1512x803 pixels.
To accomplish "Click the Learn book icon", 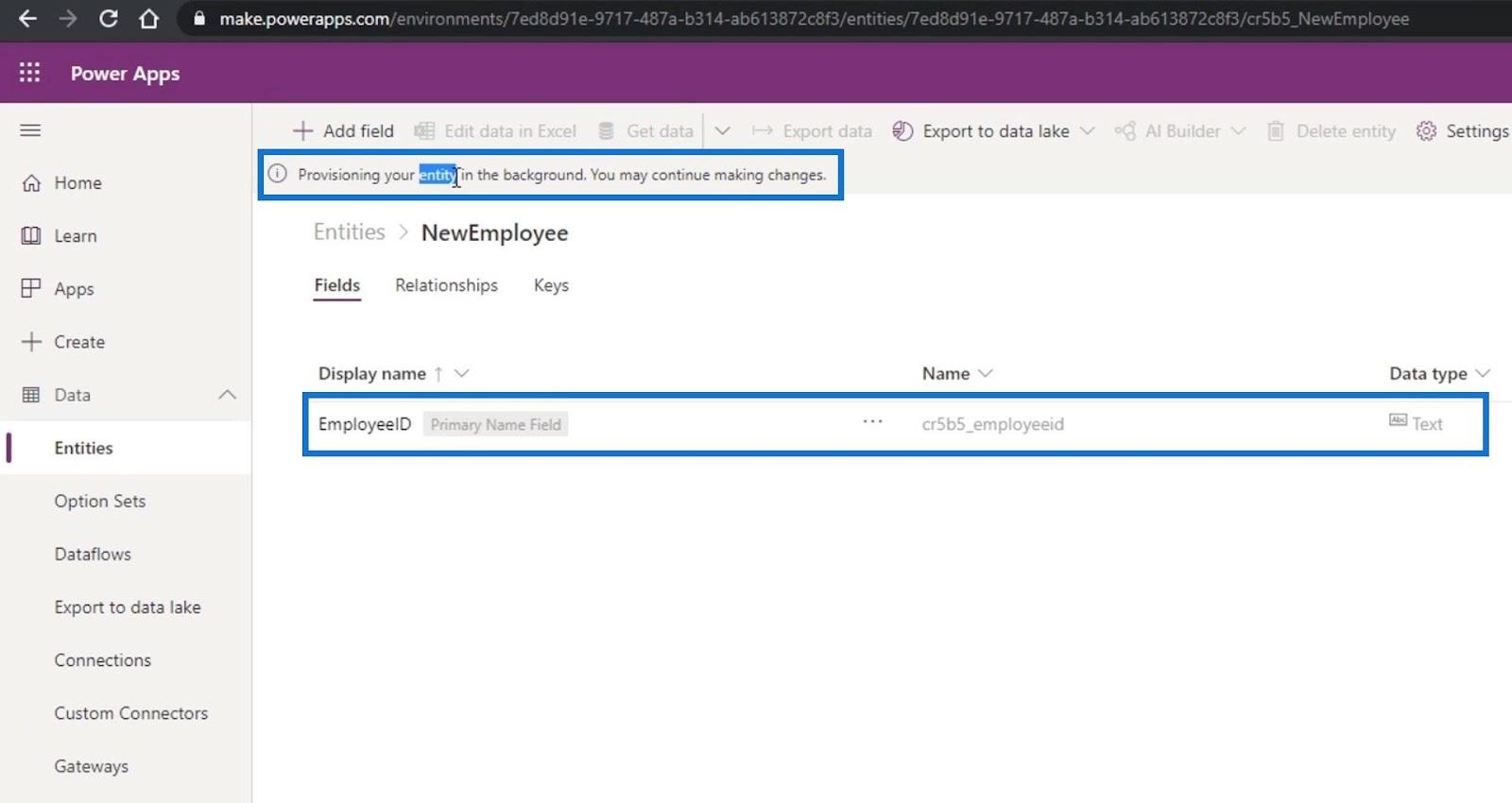I will 31,236.
